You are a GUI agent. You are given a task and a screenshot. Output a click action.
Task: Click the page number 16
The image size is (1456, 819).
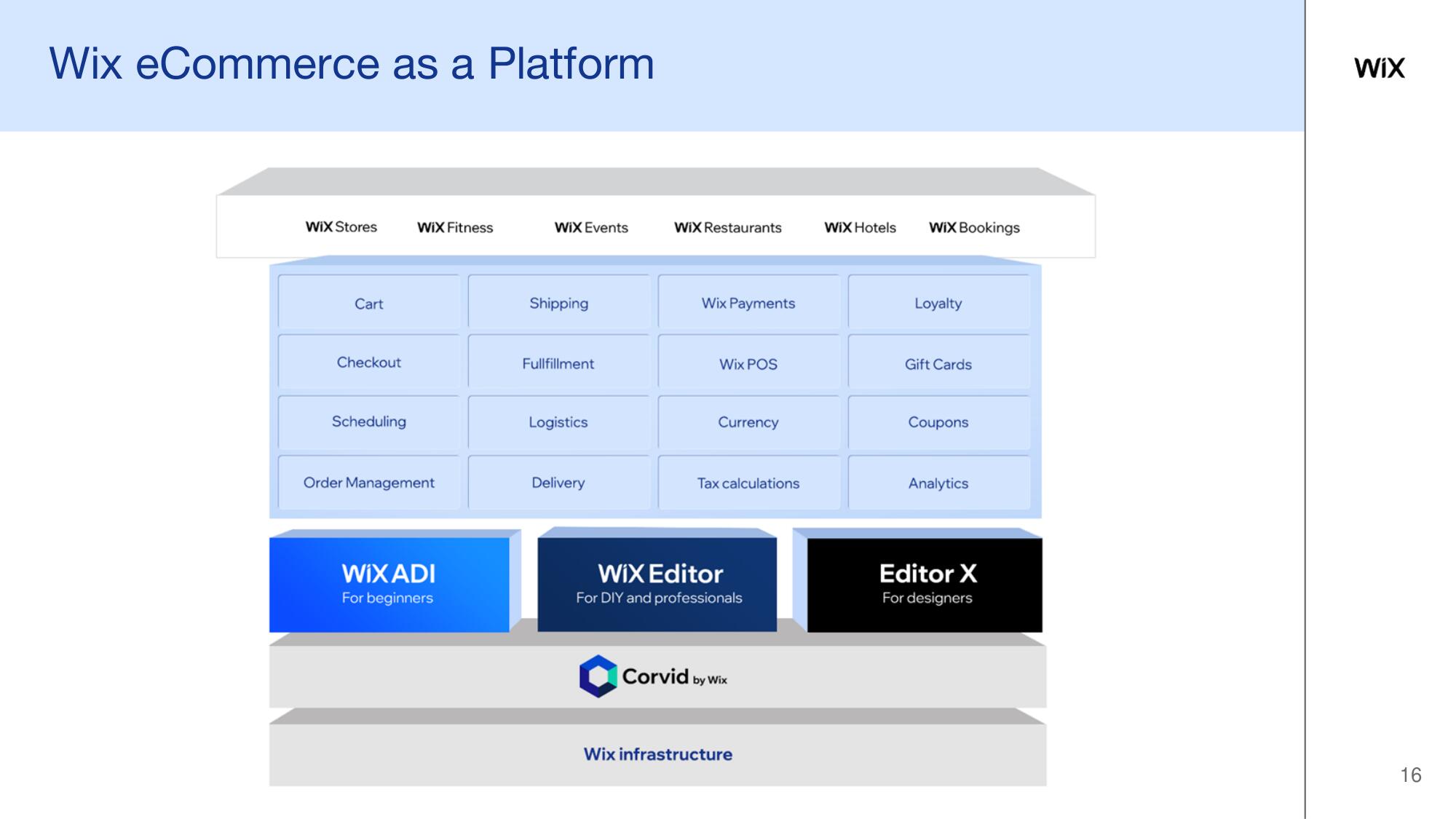[1411, 775]
